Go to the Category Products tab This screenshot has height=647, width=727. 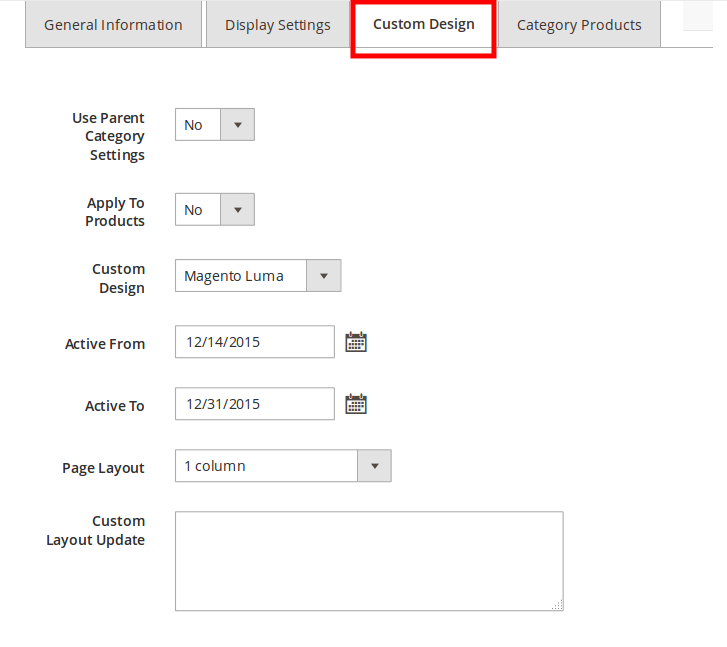579,25
